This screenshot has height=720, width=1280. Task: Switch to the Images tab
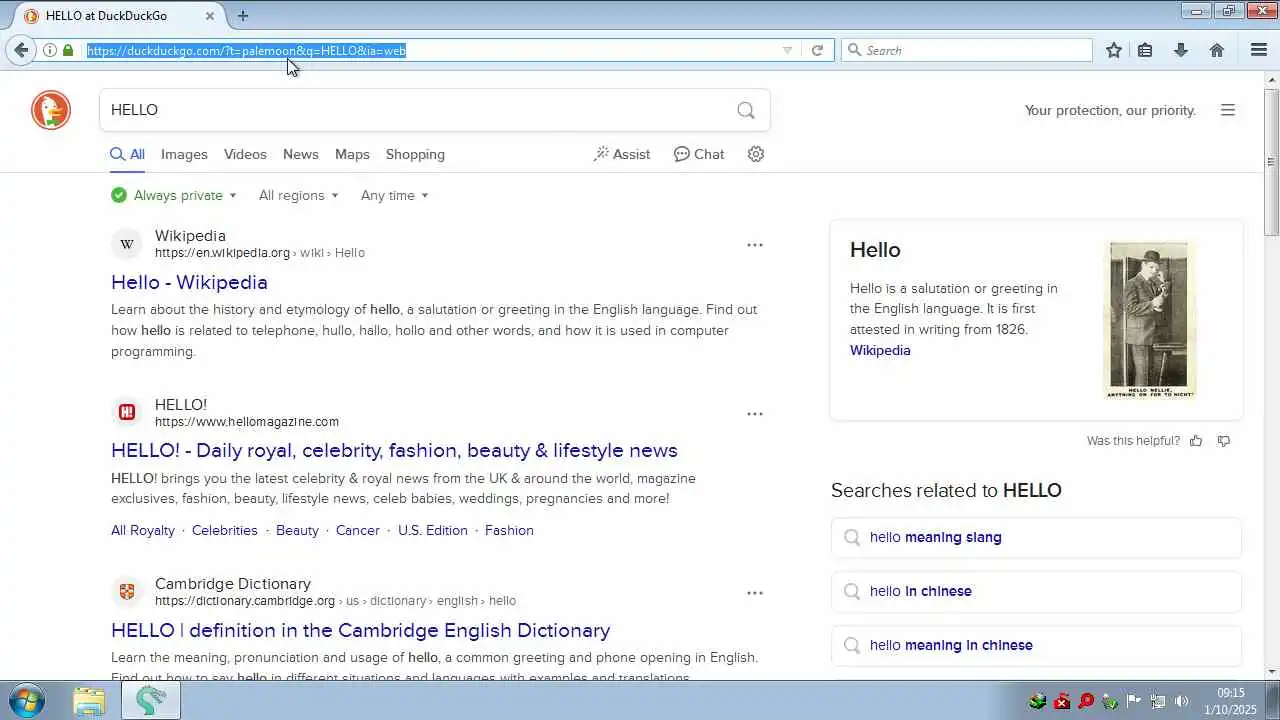tap(184, 154)
